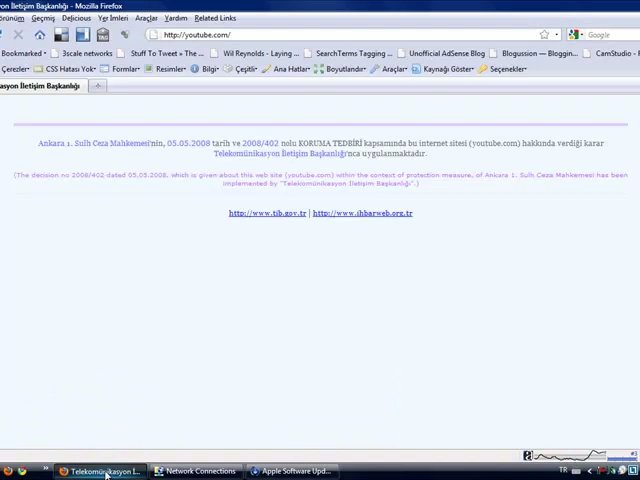The image size is (640, 480).
Task: Open the Araçlar menu in the menu bar
Action: (146, 18)
